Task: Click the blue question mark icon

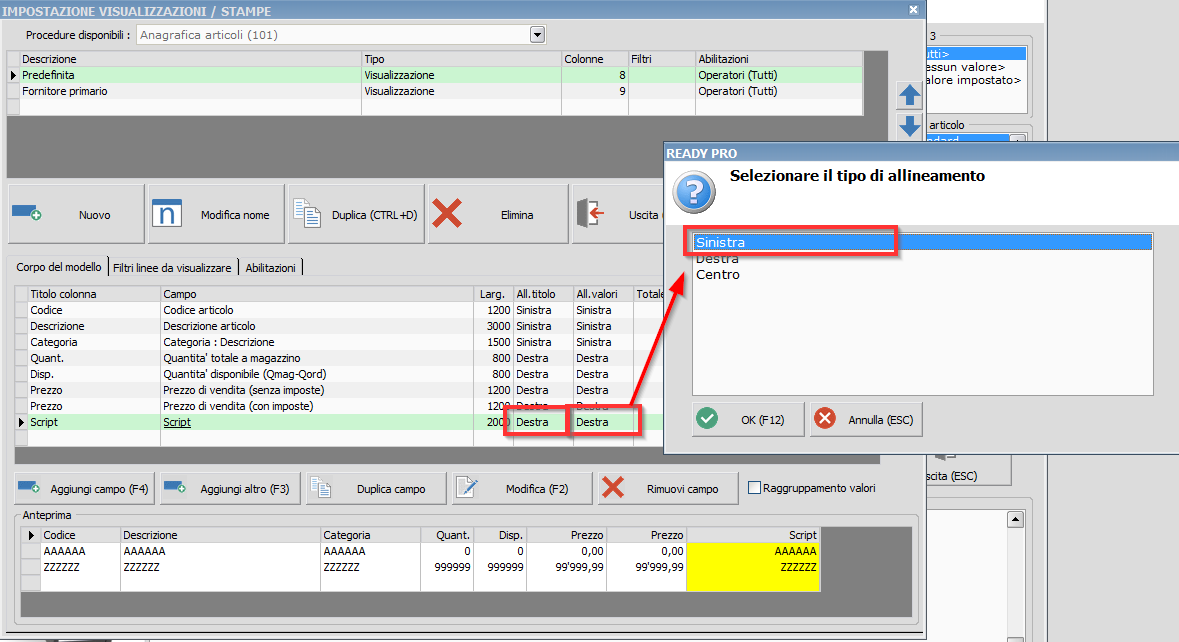Action: point(694,192)
